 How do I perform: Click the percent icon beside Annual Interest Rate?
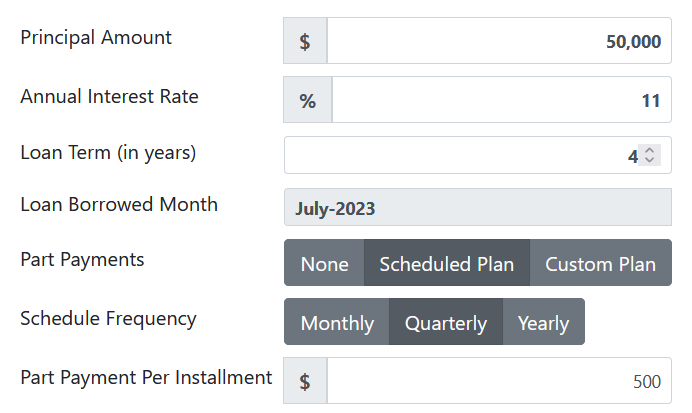tap(308, 100)
